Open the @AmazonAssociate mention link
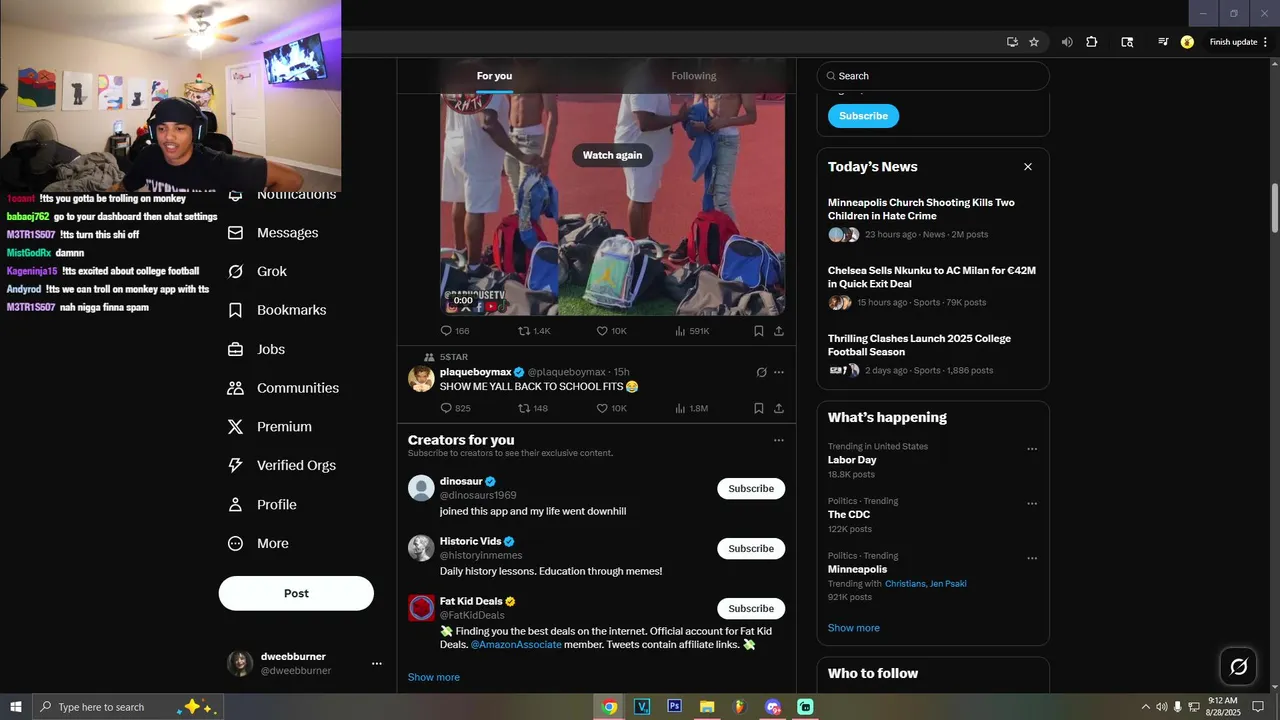Viewport: 1280px width, 720px height. coord(516,645)
